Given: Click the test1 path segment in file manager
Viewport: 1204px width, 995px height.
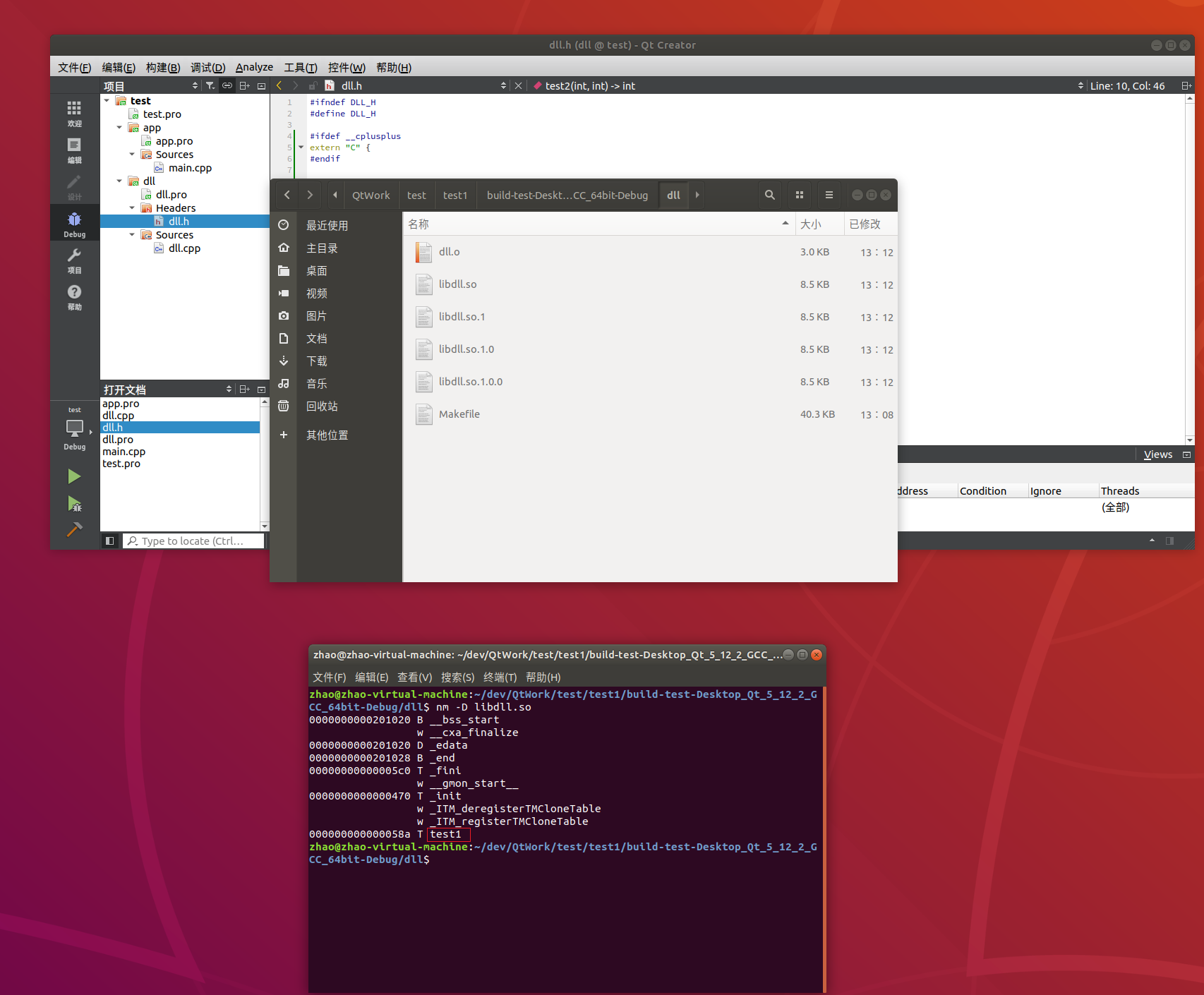Looking at the screenshot, I should [455, 195].
